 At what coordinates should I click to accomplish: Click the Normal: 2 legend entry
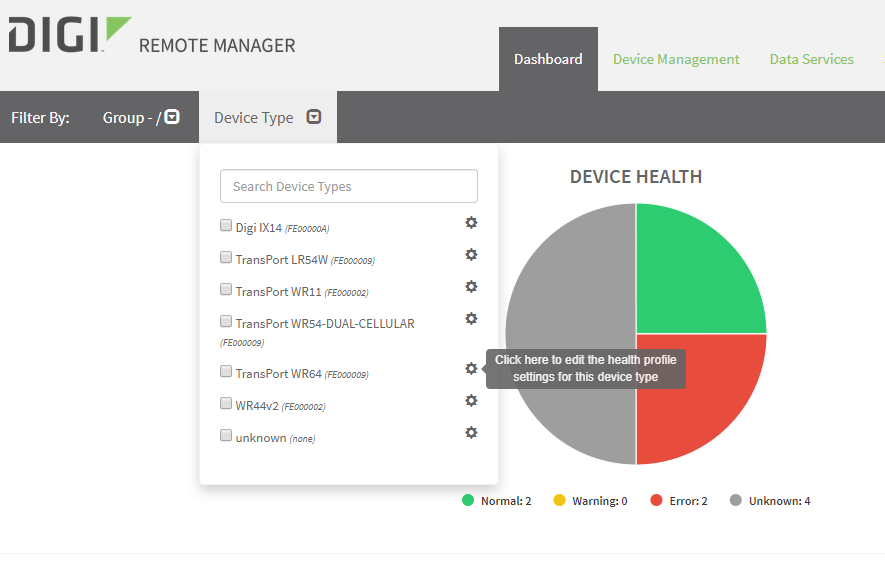tap(497, 501)
